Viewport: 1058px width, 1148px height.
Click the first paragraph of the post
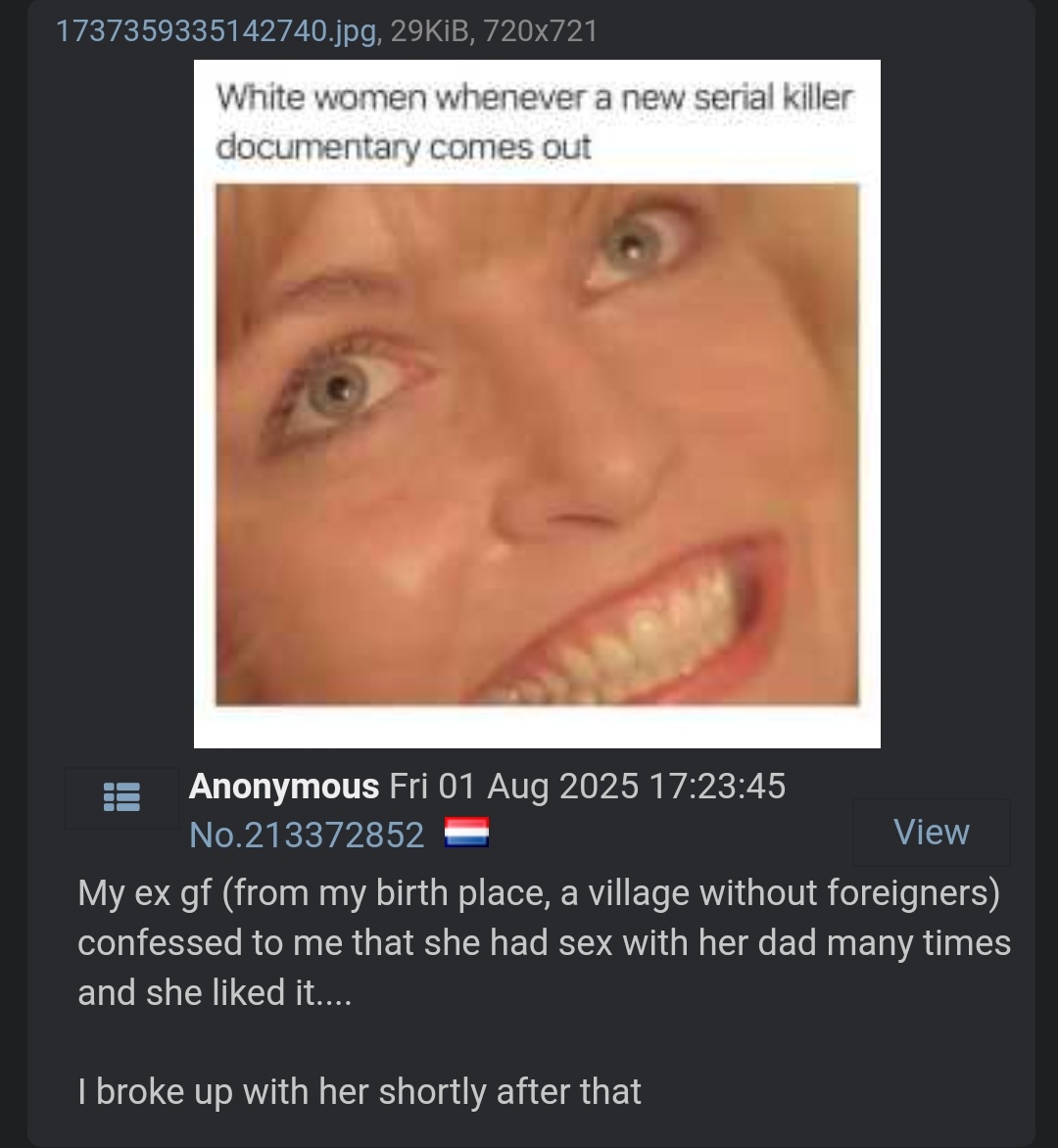pyautogui.click(x=544, y=943)
